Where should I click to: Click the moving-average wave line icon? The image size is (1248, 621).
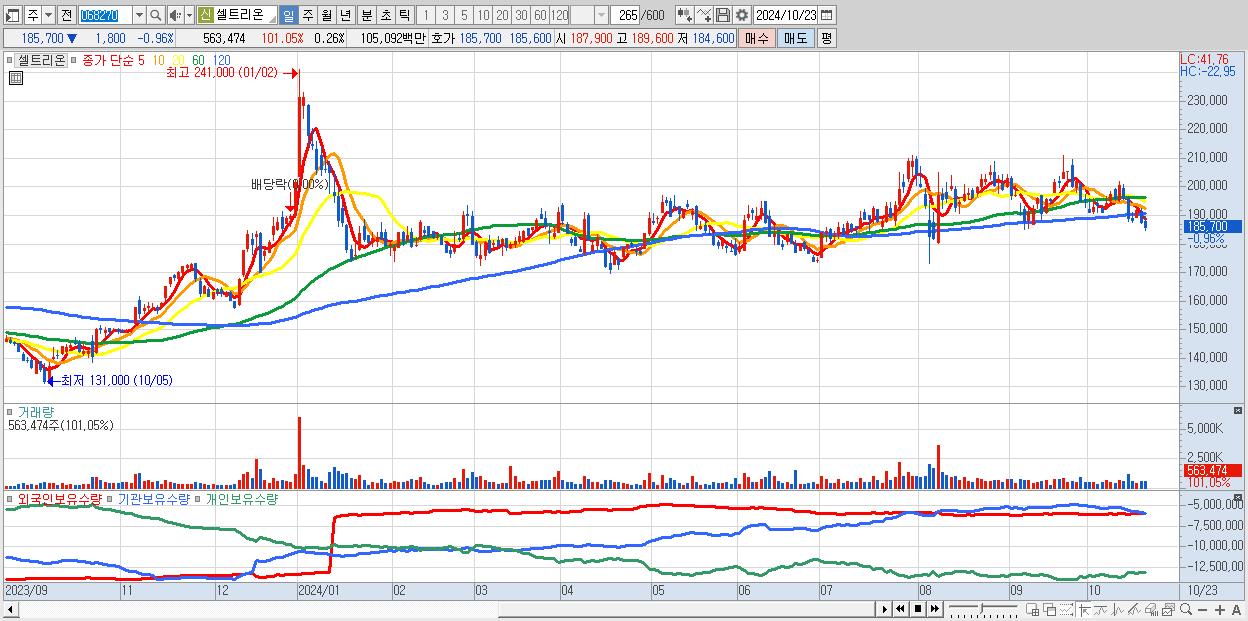pyautogui.click(x=1100, y=610)
